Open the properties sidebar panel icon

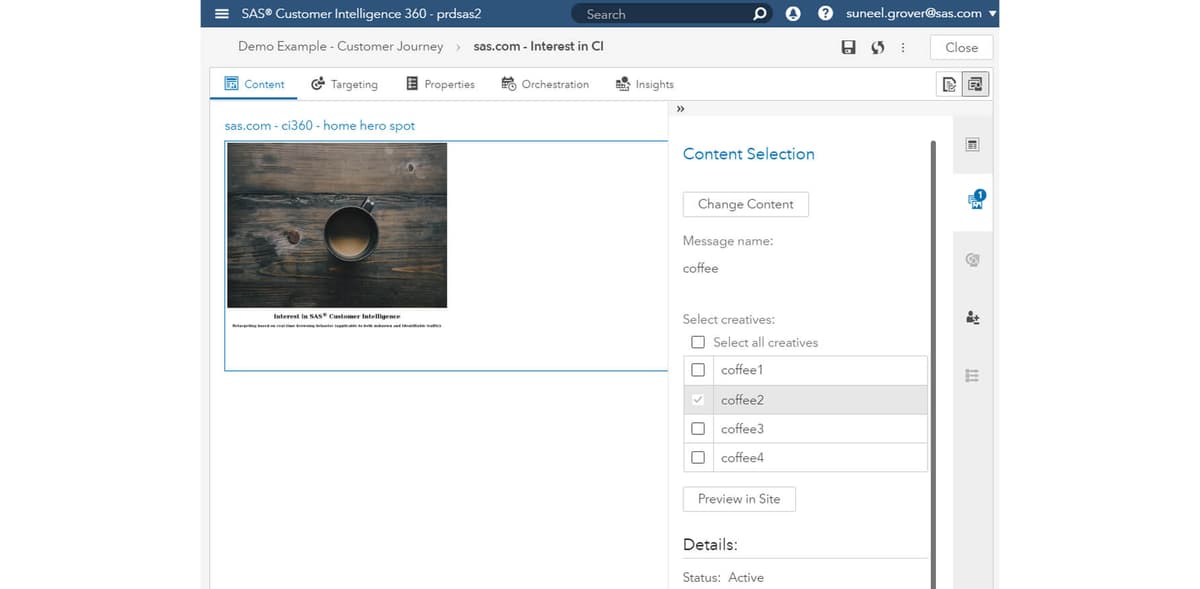973,145
